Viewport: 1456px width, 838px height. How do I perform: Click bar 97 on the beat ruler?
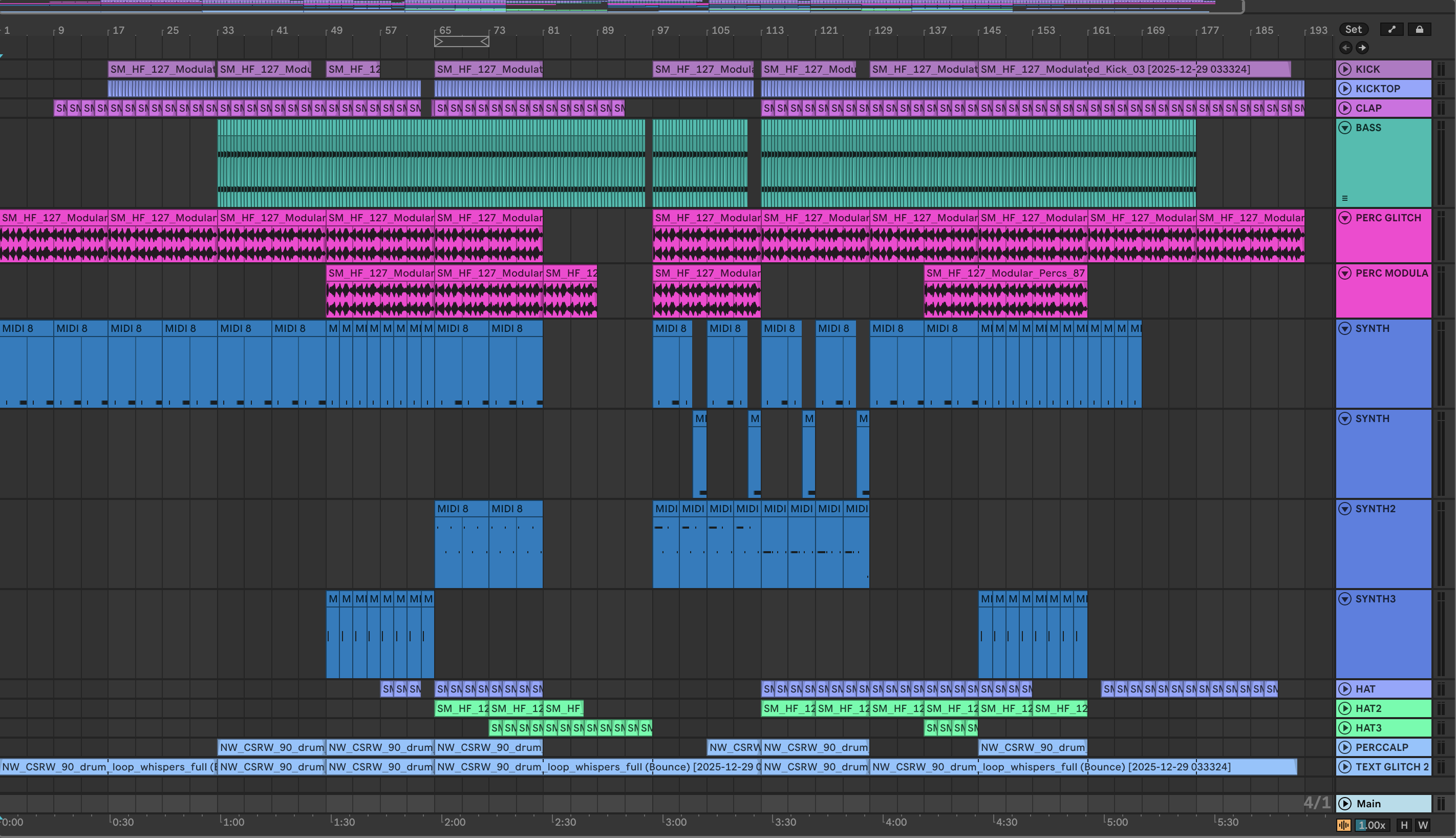point(662,30)
